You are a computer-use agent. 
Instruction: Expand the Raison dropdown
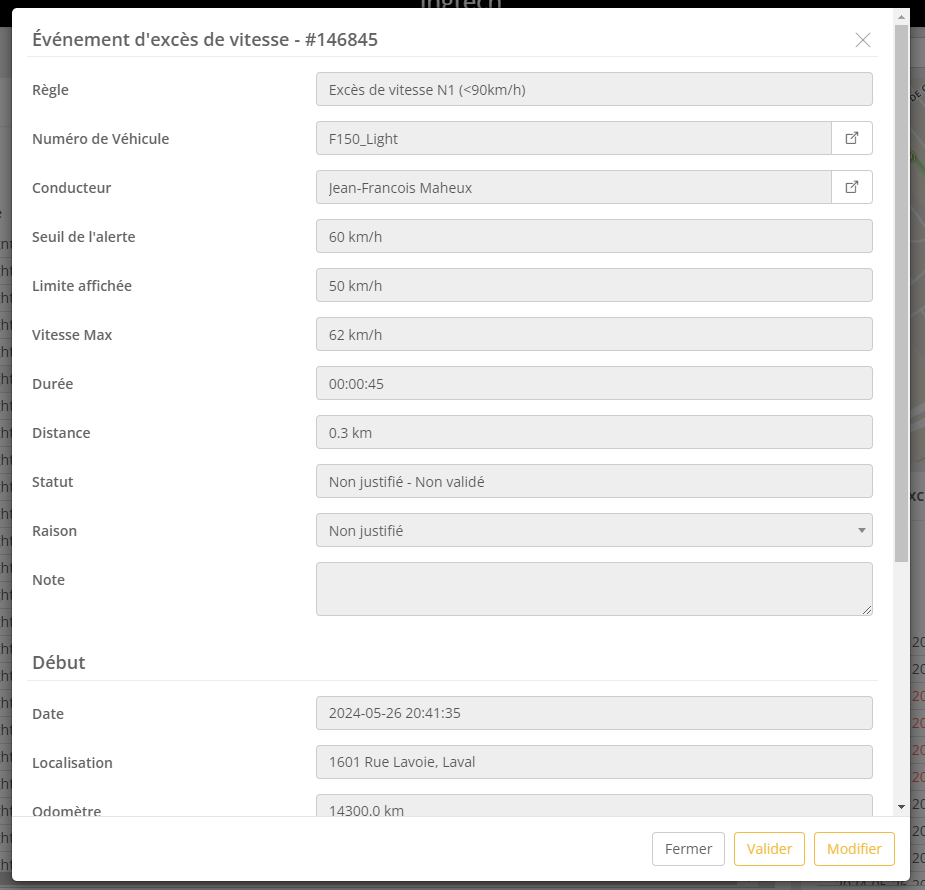[x=593, y=530]
